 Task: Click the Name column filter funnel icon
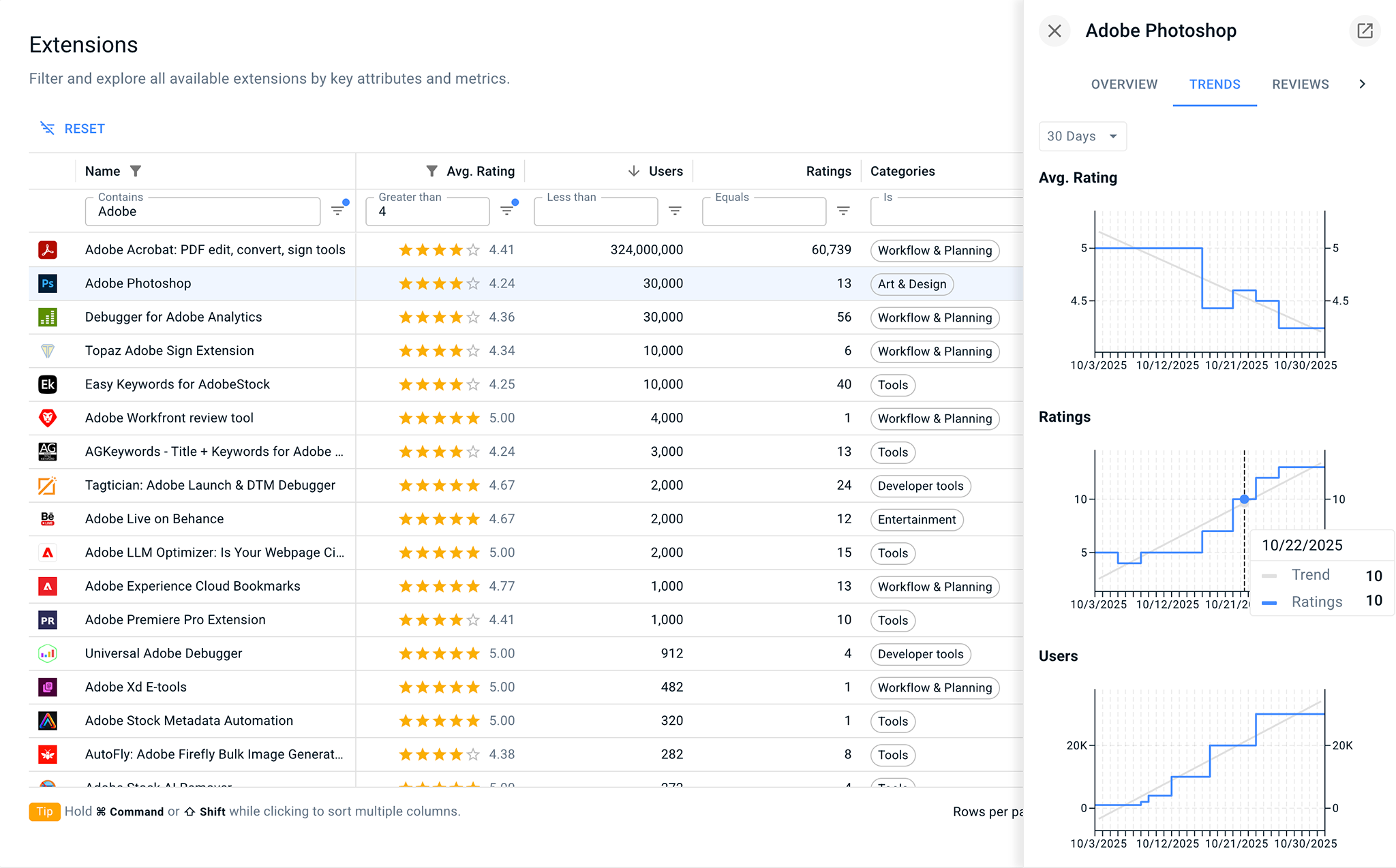pos(136,171)
